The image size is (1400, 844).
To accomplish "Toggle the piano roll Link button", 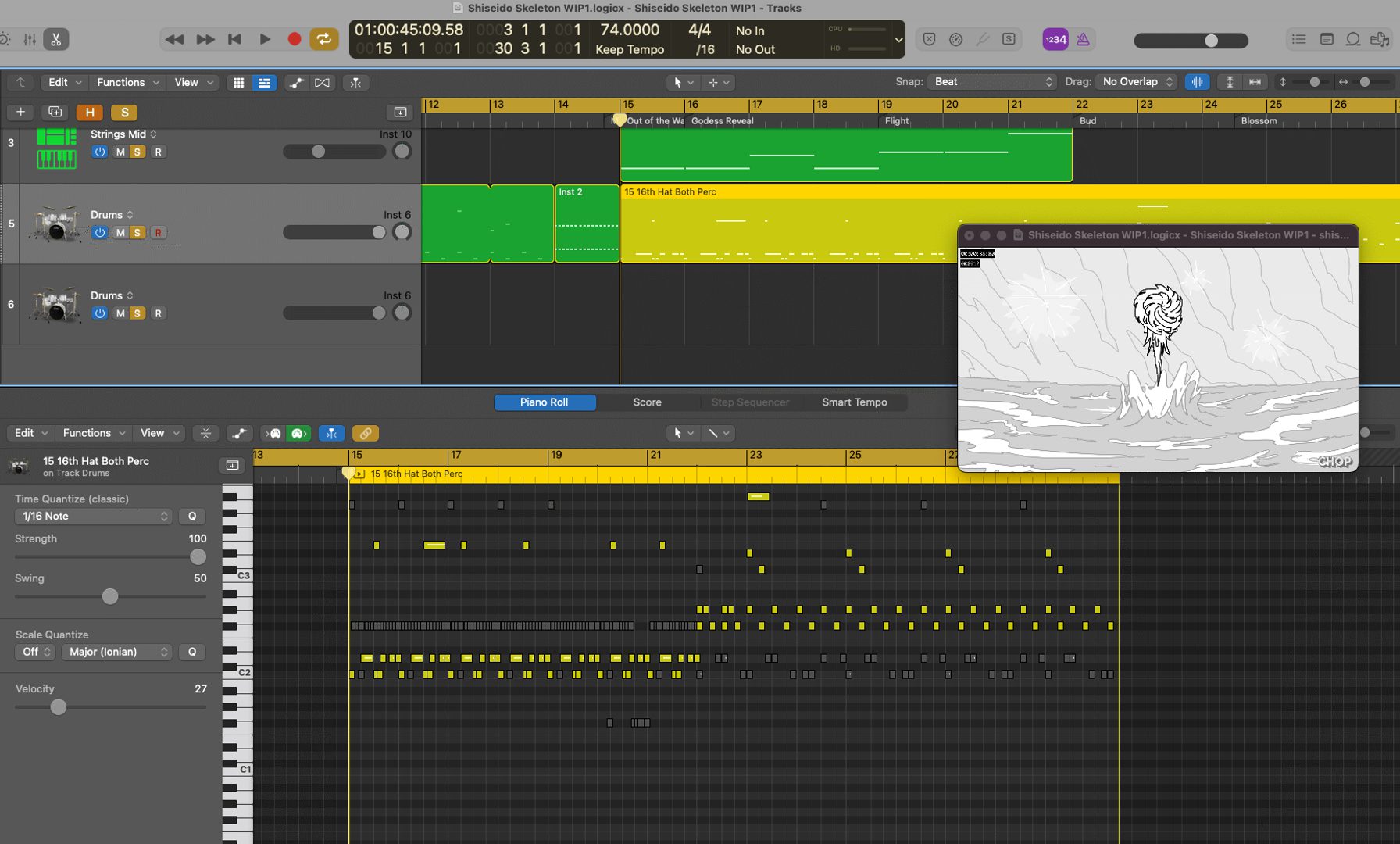I will pos(365,433).
